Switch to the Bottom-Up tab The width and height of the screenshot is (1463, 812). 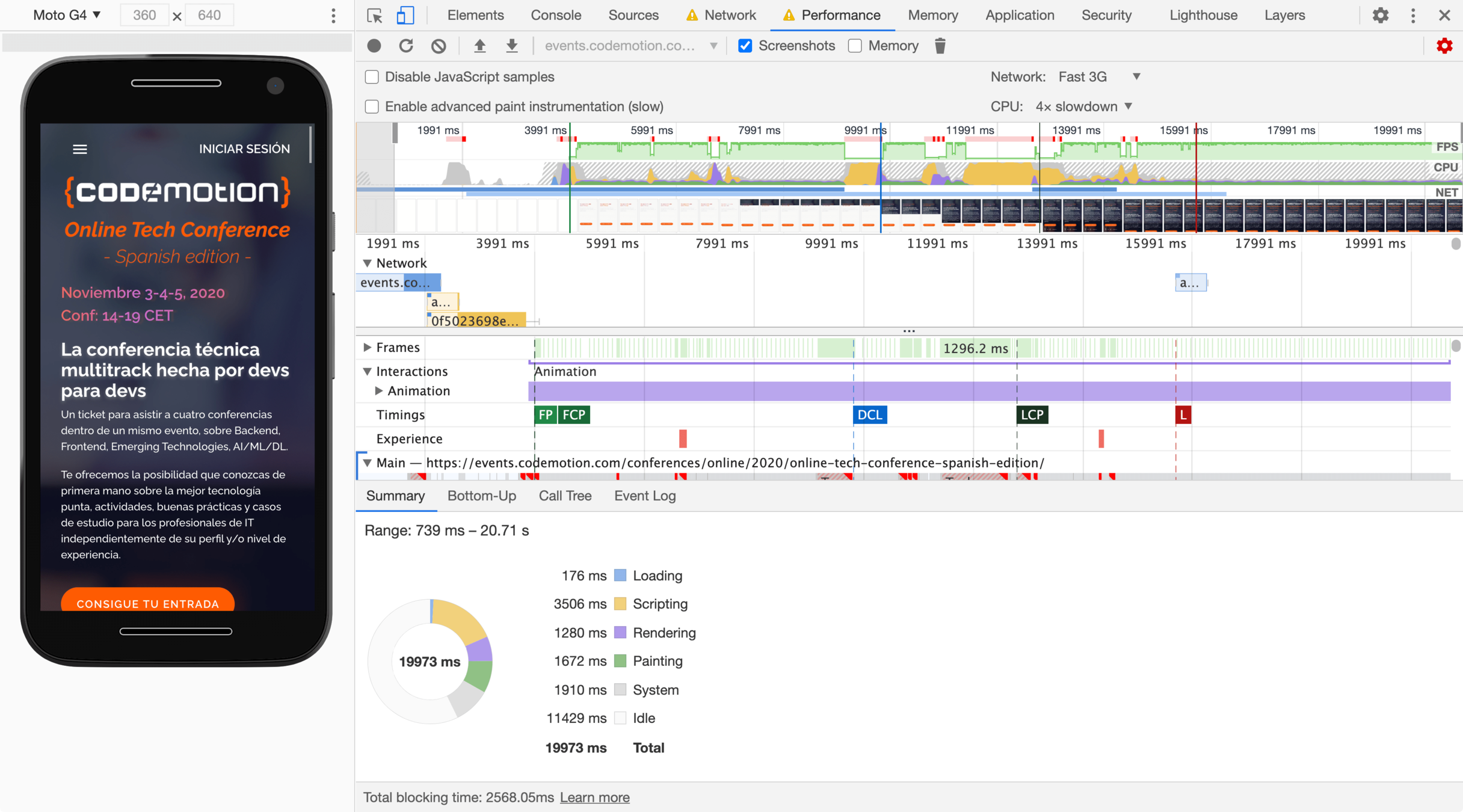coord(481,496)
